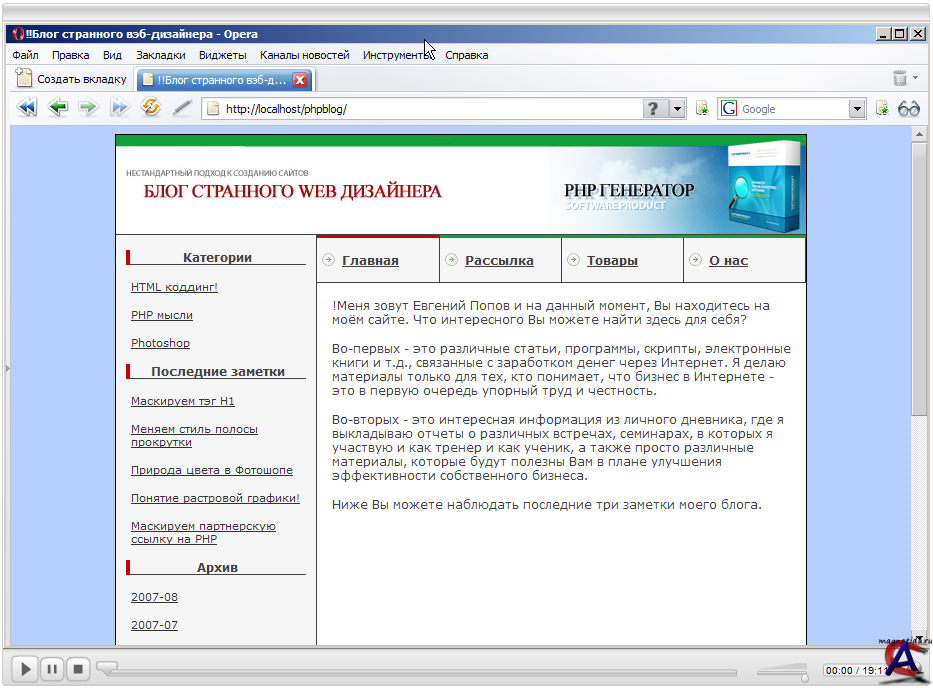This screenshot has height=688, width=933.
Task: Open the closed tabs trash icon
Action: pyautogui.click(x=900, y=79)
